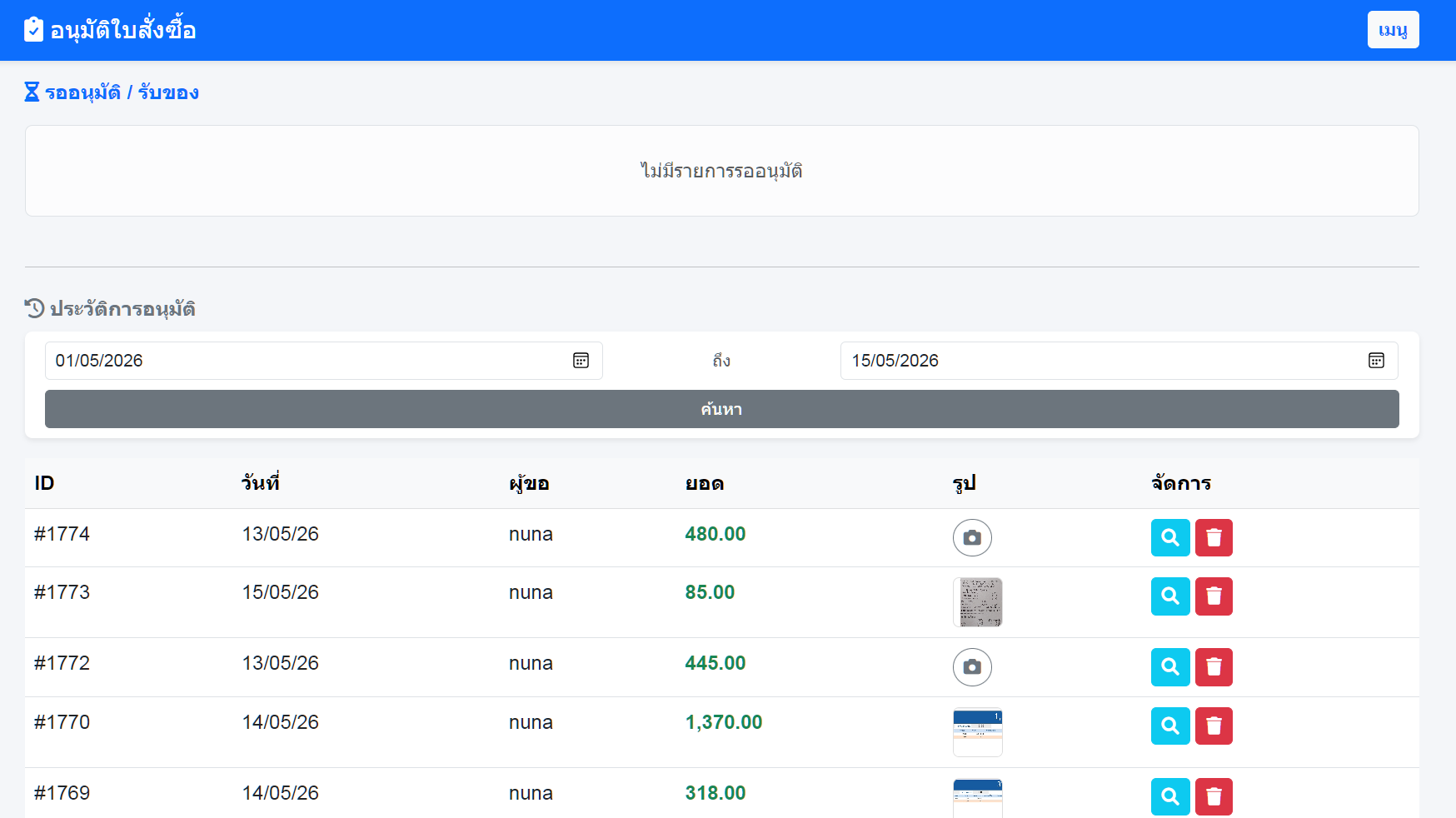Viewport: 1456px width, 818px height.
Task: Click the วันที่ column header
Action: 261,482
